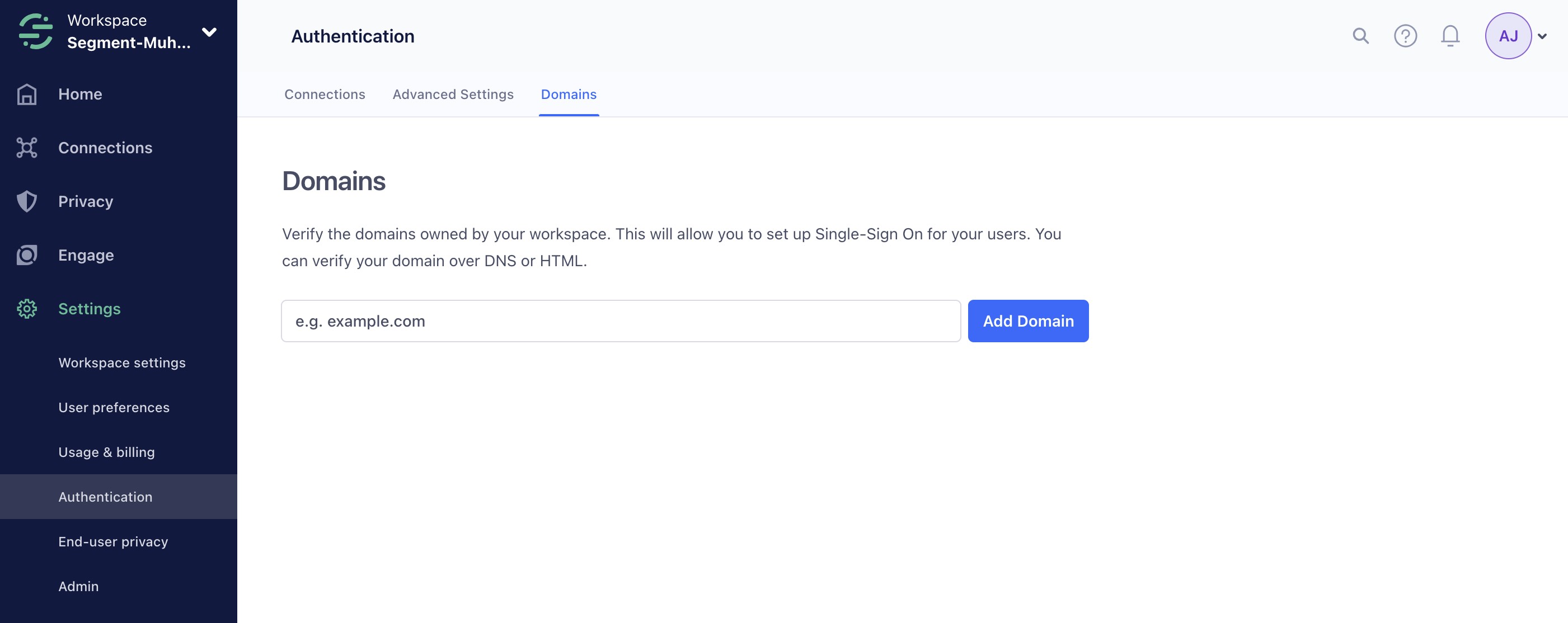Select the Connections tab
Screen dimensions: 1568x623
click(x=324, y=94)
